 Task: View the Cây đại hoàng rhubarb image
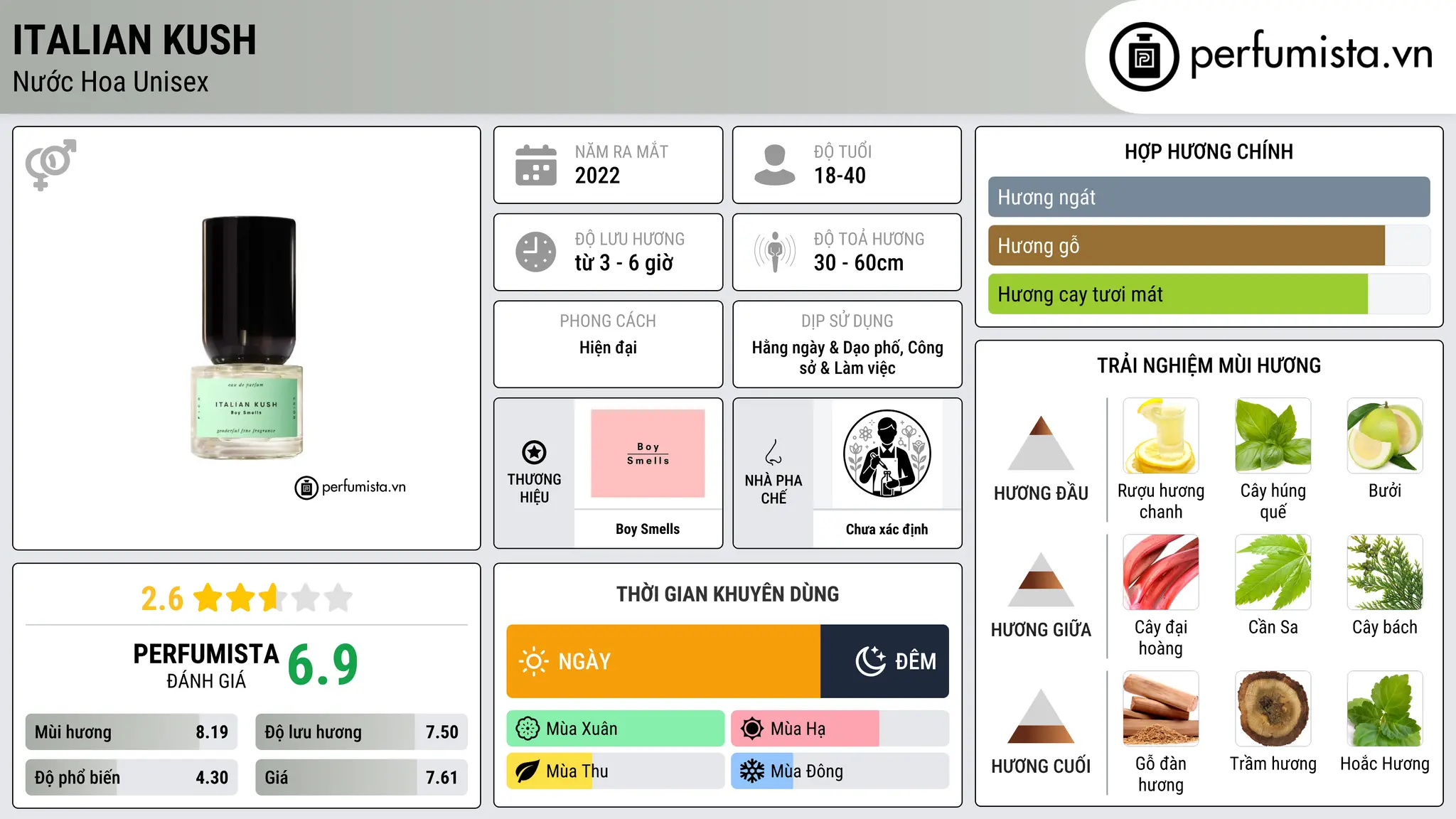(1161, 572)
